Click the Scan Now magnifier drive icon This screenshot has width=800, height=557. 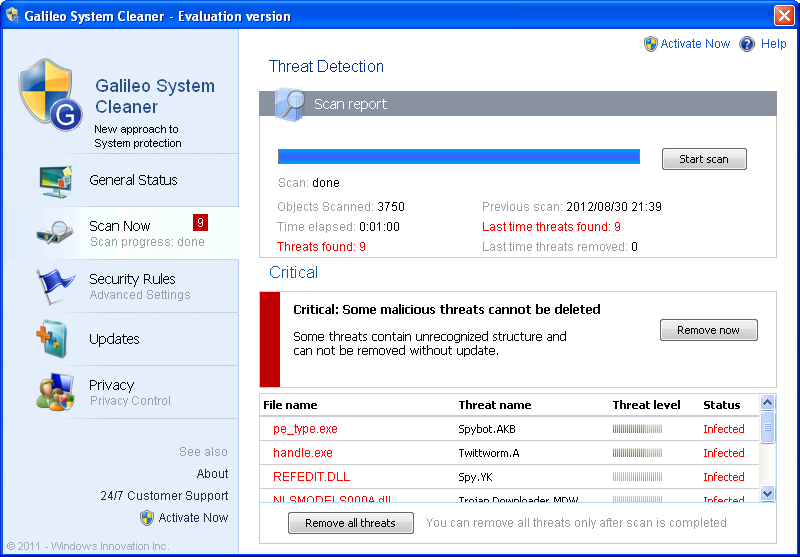[55, 232]
